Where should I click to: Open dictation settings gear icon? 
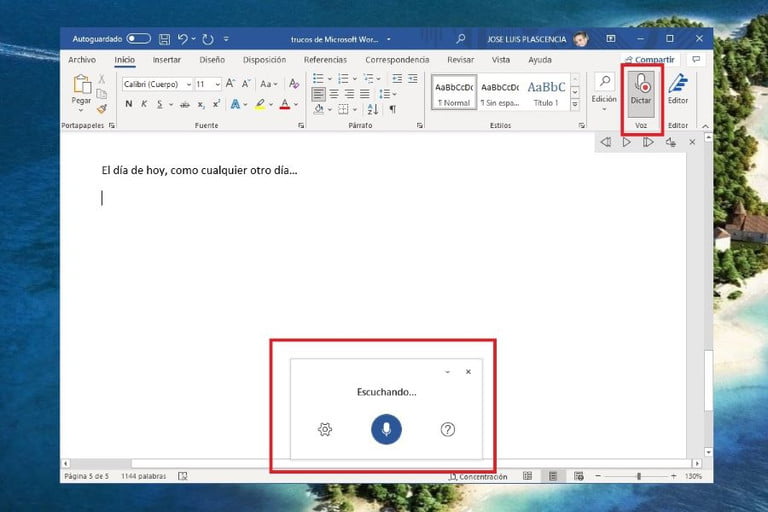325,429
